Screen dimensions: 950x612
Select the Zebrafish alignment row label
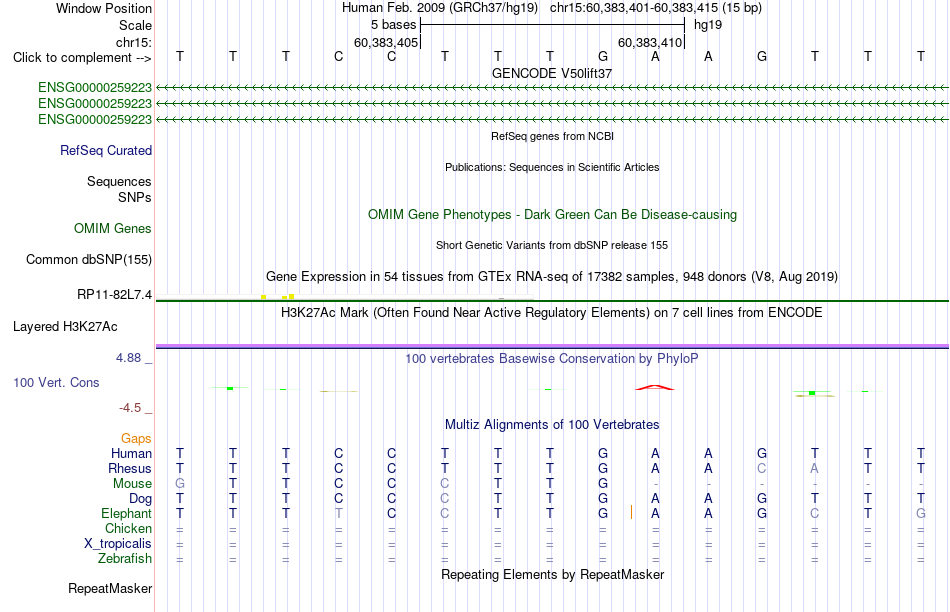(x=125, y=558)
